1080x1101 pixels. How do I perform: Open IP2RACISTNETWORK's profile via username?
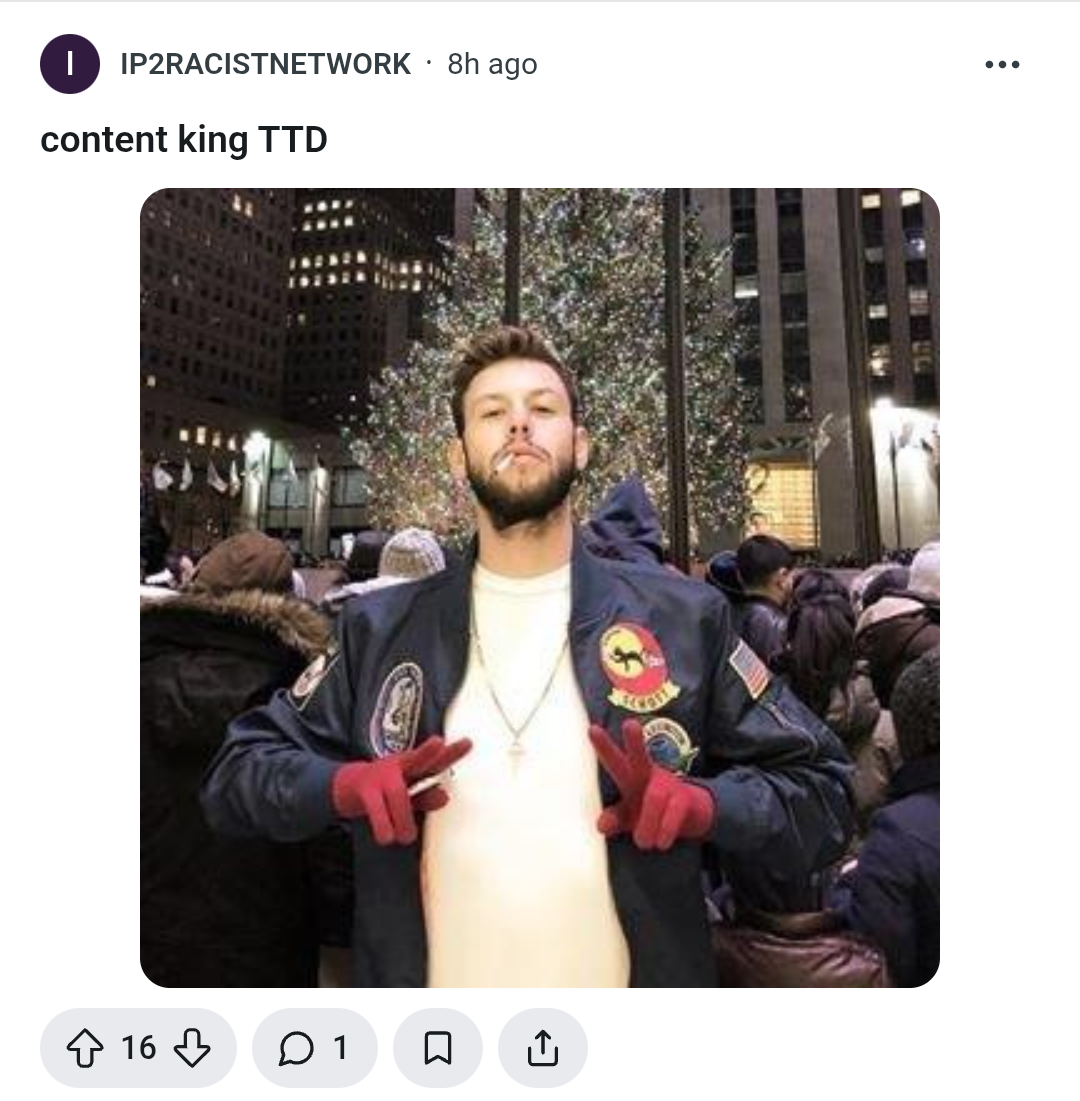click(265, 64)
